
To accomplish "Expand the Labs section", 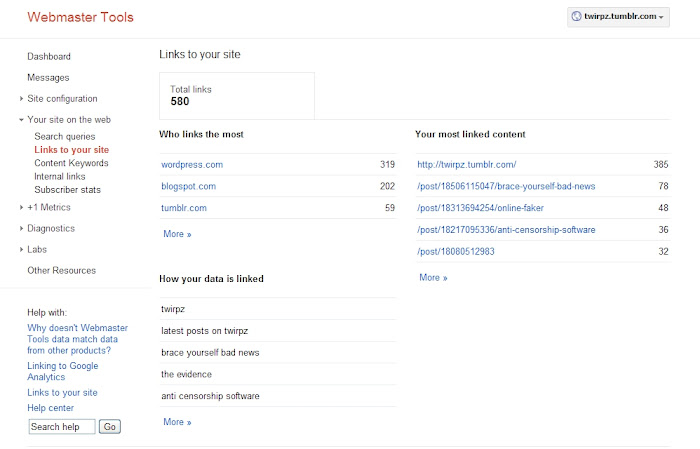I will [37, 249].
